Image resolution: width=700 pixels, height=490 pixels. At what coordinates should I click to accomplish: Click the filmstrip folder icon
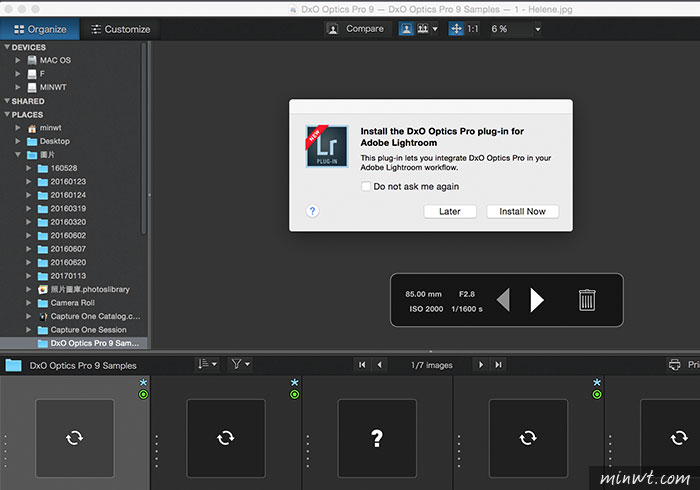tap(13, 365)
